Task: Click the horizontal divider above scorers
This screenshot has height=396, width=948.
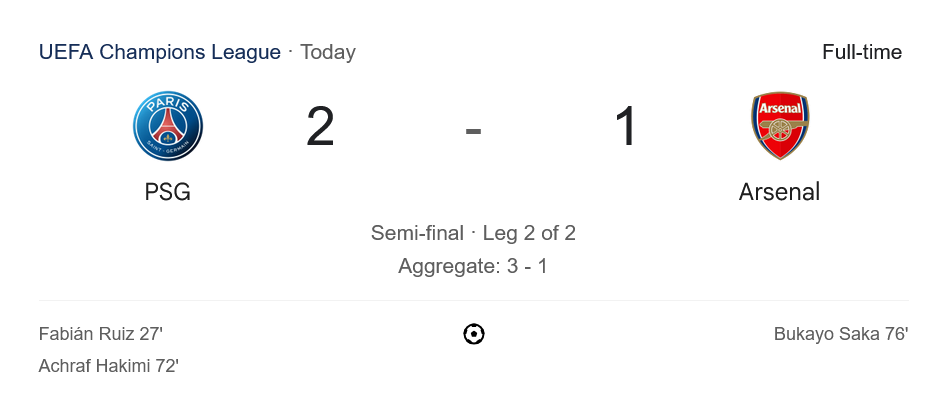Action: click(474, 300)
